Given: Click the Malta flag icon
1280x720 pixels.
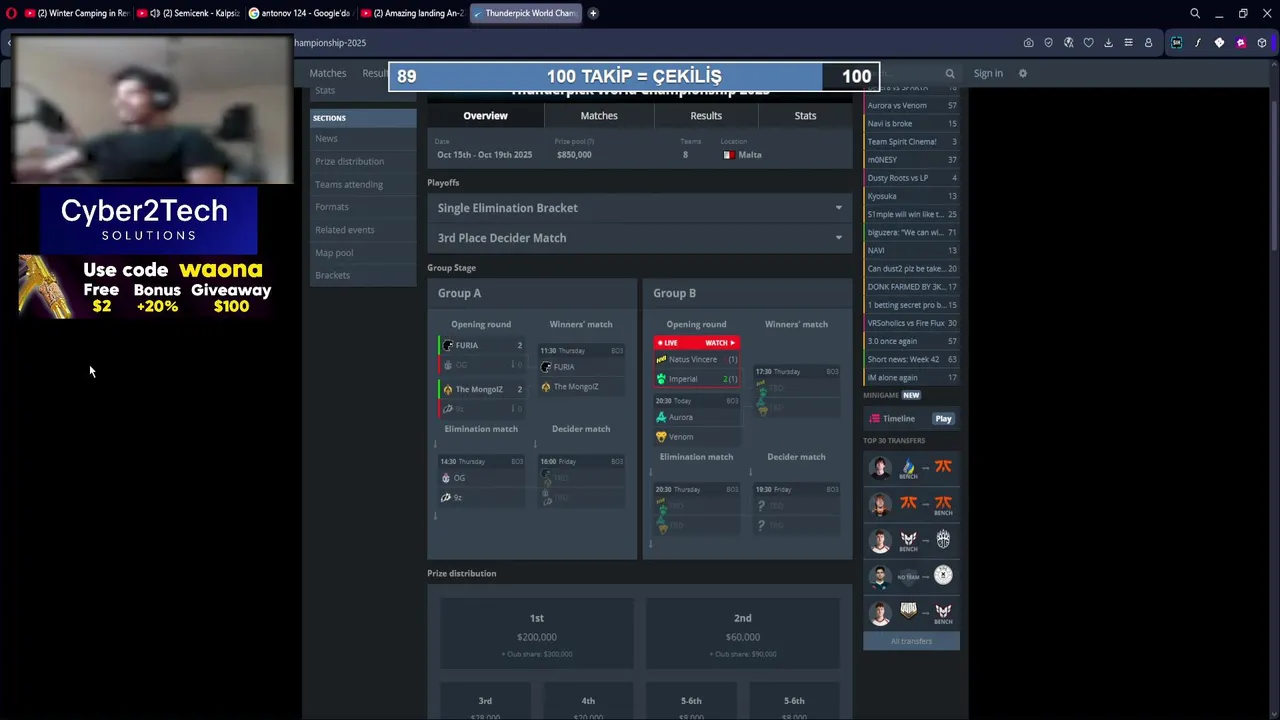Looking at the screenshot, I should tap(728, 155).
